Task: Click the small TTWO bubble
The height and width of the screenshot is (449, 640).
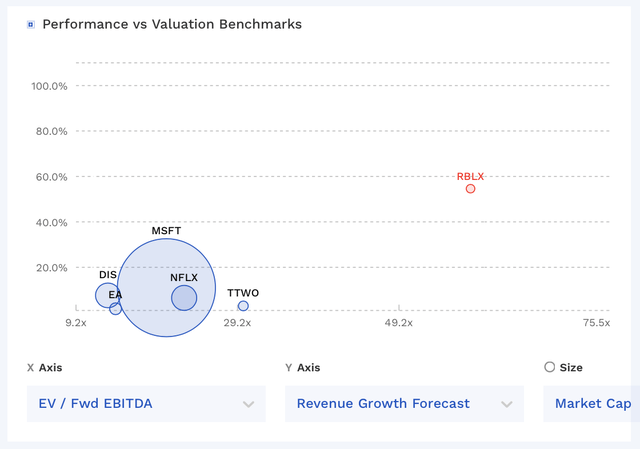Action: (243, 306)
